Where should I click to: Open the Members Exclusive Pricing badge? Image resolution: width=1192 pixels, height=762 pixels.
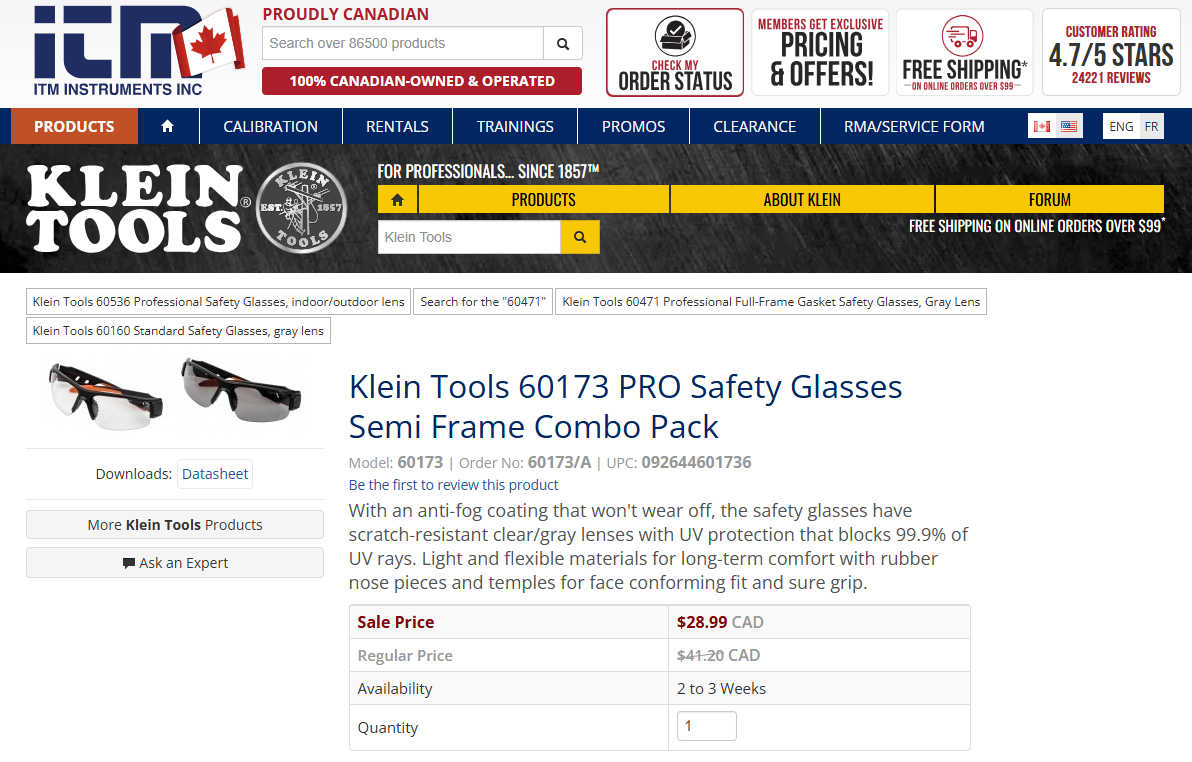819,51
